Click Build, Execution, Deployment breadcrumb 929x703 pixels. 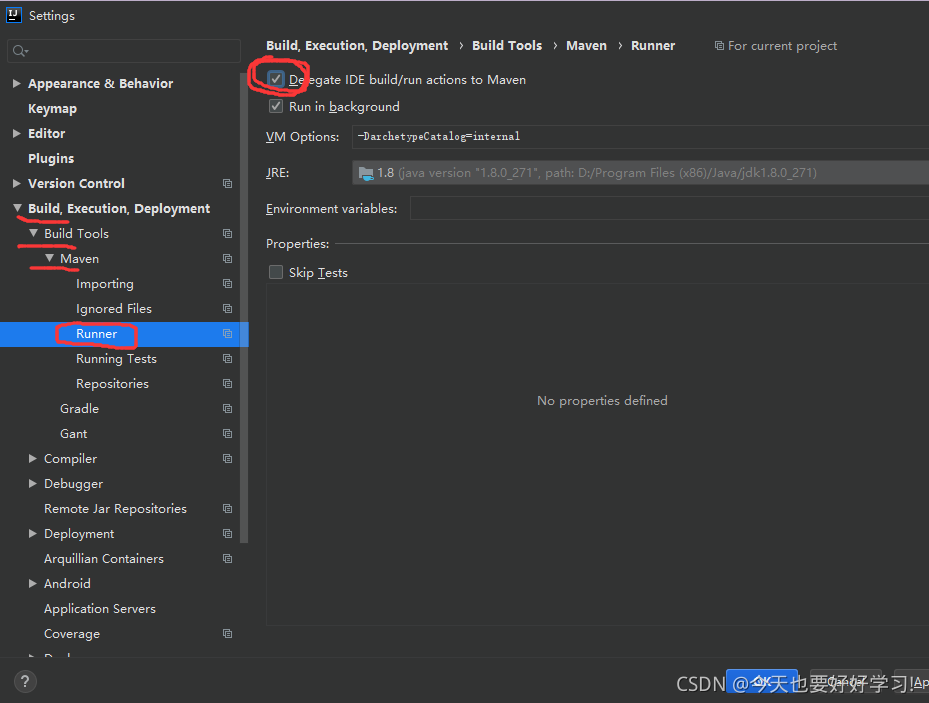click(x=357, y=46)
